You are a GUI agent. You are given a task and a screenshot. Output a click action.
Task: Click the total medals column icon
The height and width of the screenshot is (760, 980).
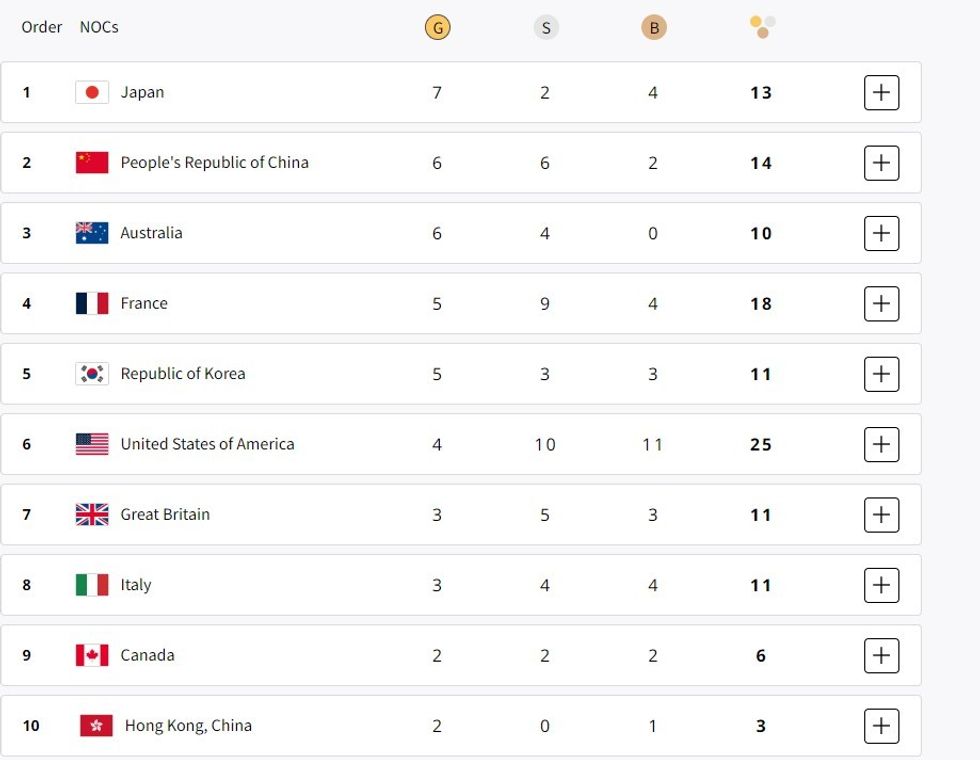click(x=762, y=27)
